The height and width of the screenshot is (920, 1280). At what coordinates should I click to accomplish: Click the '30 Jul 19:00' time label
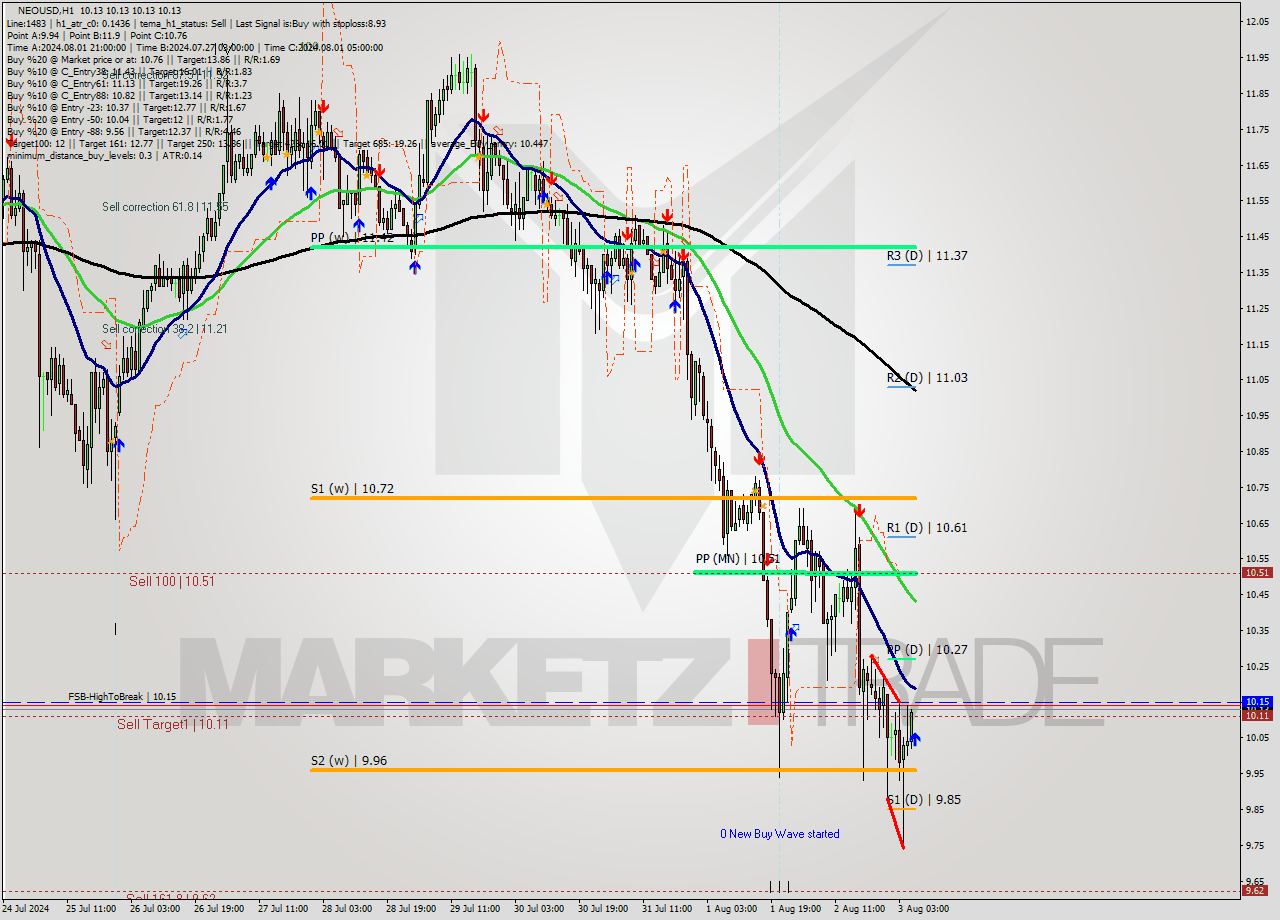click(603, 909)
